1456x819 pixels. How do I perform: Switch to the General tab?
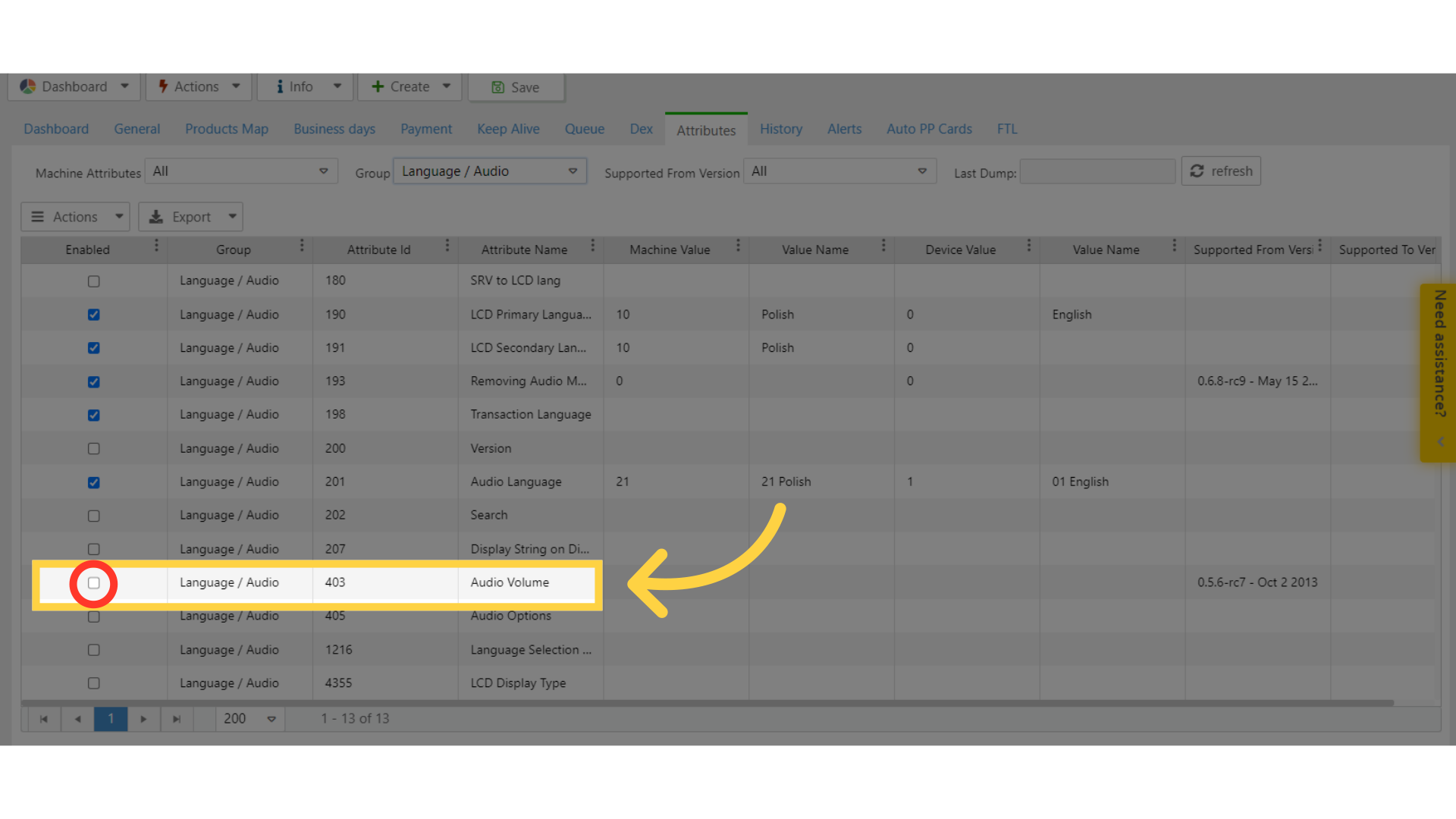click(137, 129)
